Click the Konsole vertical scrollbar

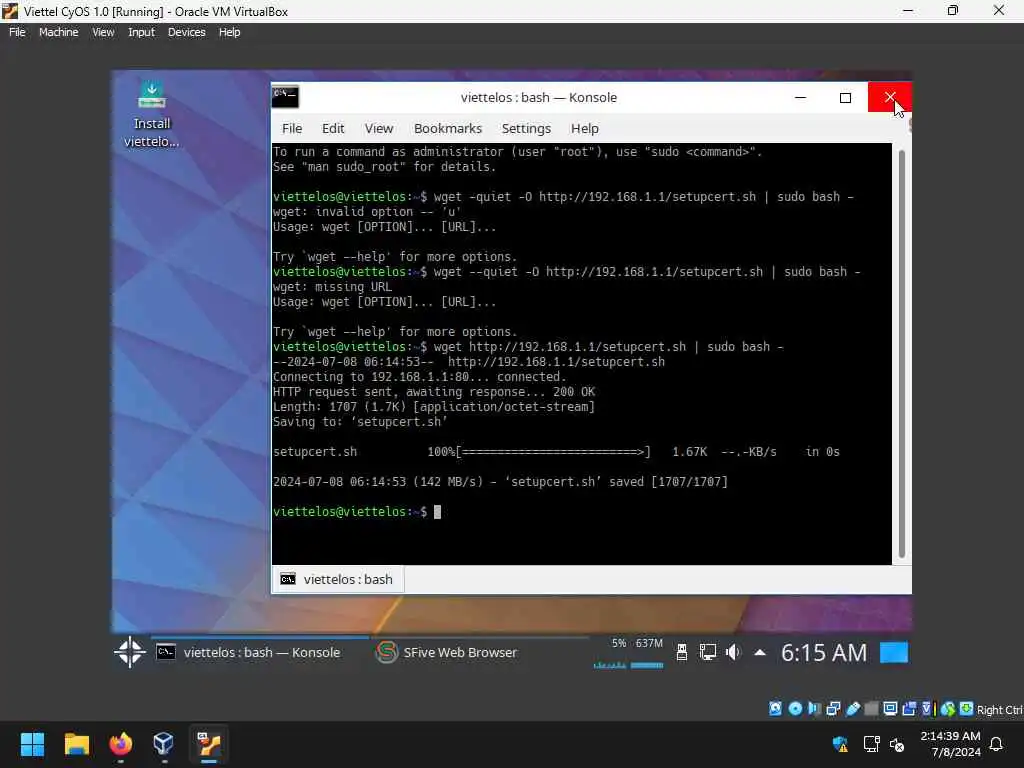pos(902,353)
